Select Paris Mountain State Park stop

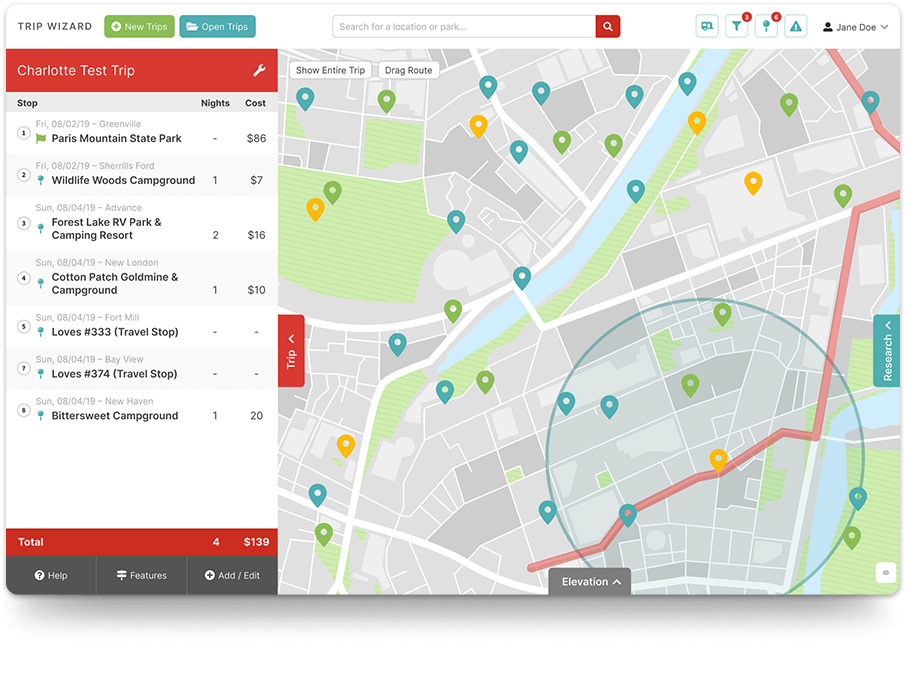[x=142, y=133]
